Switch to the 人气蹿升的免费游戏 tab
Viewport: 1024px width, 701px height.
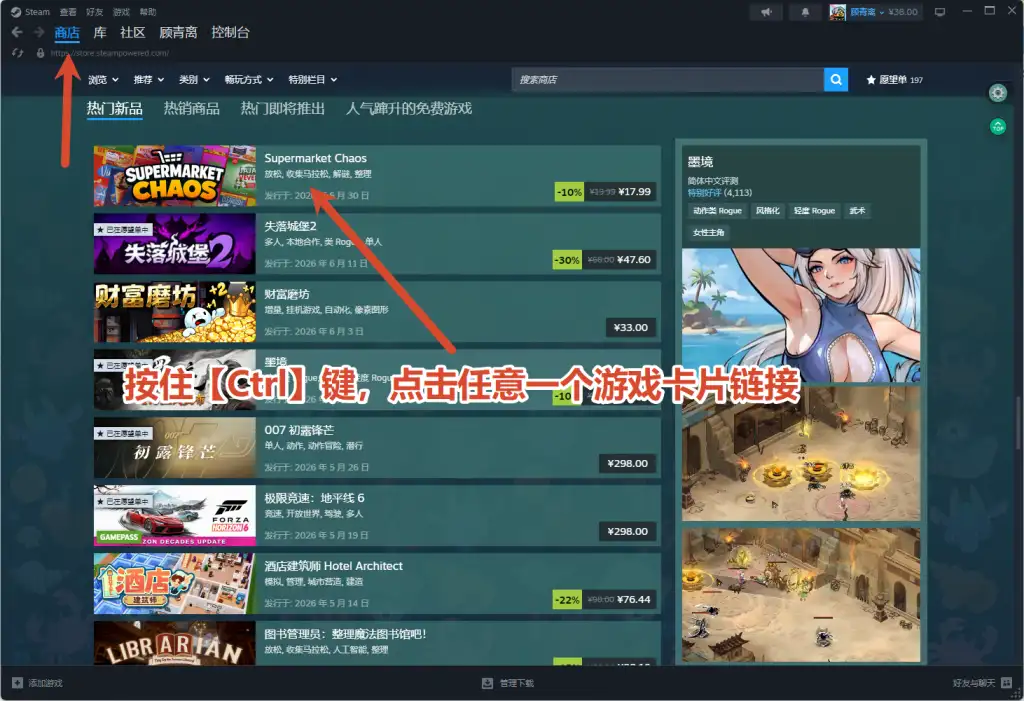tap(409, 108)
